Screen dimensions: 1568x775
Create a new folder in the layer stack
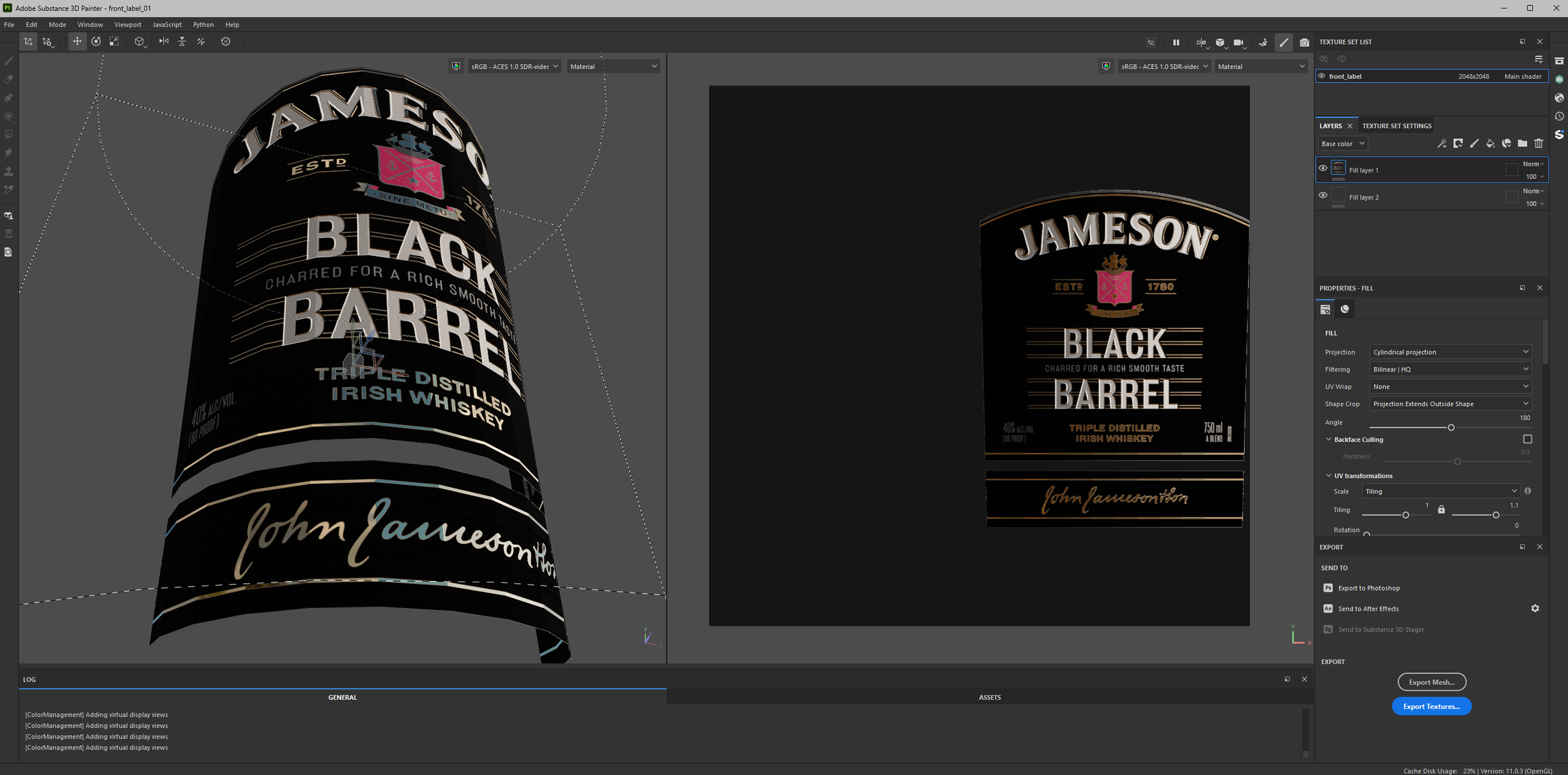coord(1522,144)
